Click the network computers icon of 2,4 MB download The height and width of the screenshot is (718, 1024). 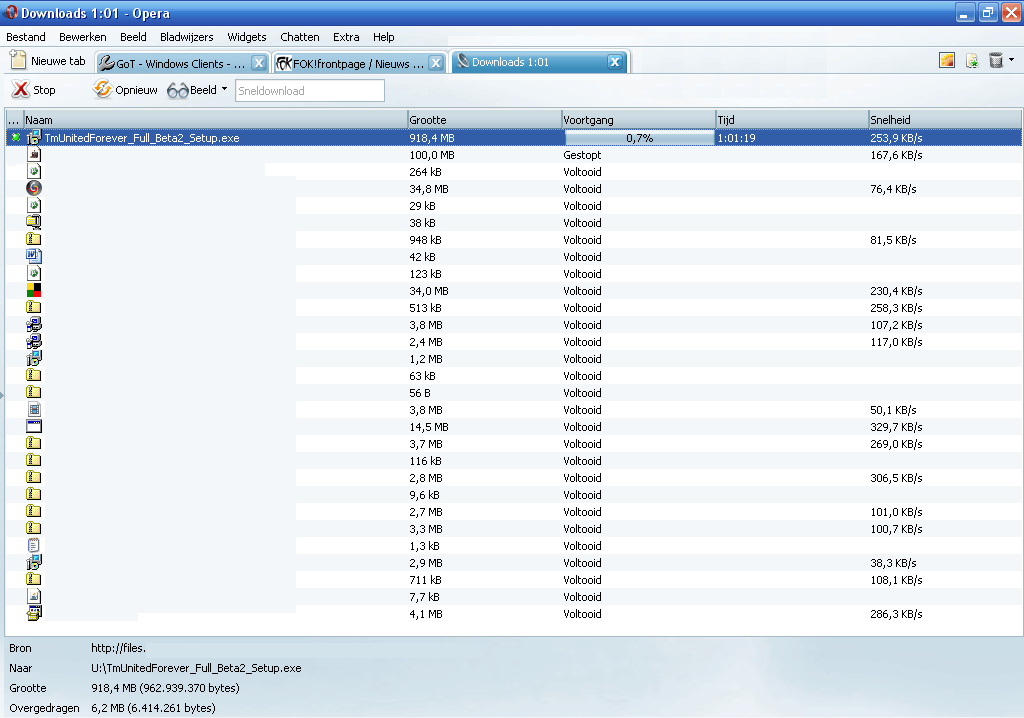pyautogui.click(x=34, y=342)
